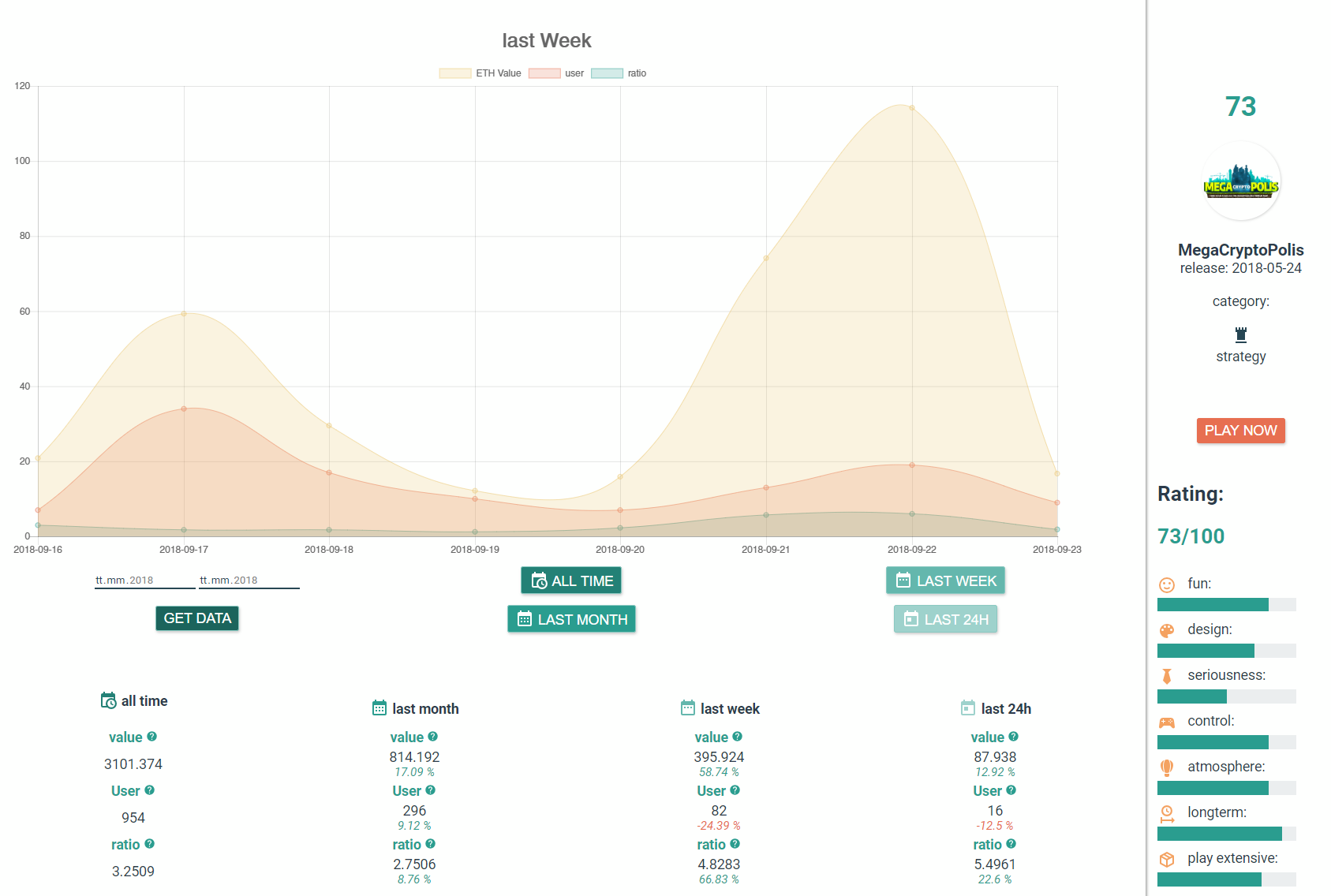The height and width of the screenshot is (896, 1331).
Task: Click the fun rating progress bar
Action: [1226, 605]
